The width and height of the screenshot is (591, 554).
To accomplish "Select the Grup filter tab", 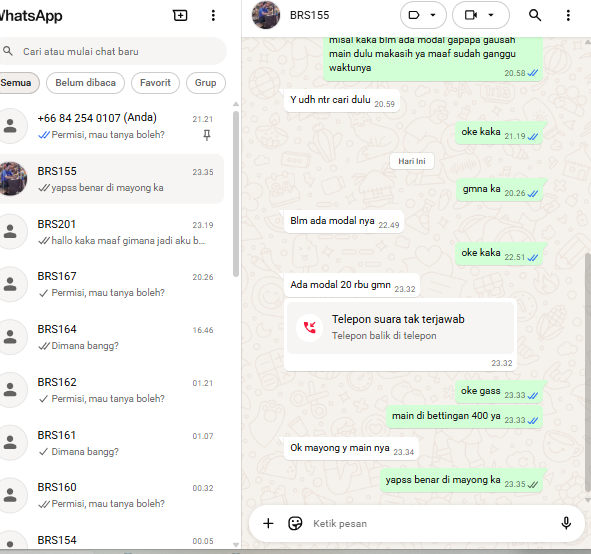I will pos(205,83).
